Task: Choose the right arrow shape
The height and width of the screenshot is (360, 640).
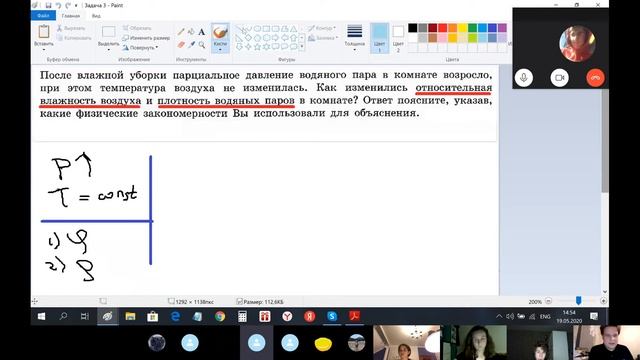Action: [276, 38]
